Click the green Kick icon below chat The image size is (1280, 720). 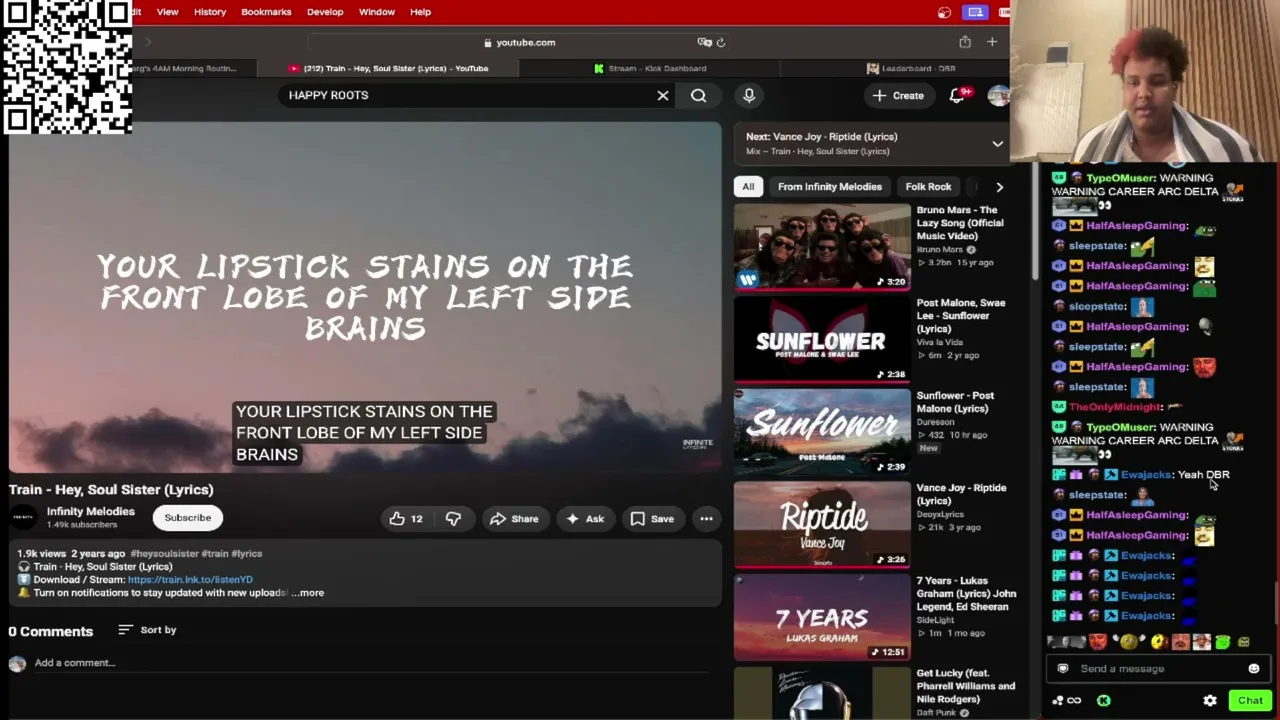click(1103, 700)
